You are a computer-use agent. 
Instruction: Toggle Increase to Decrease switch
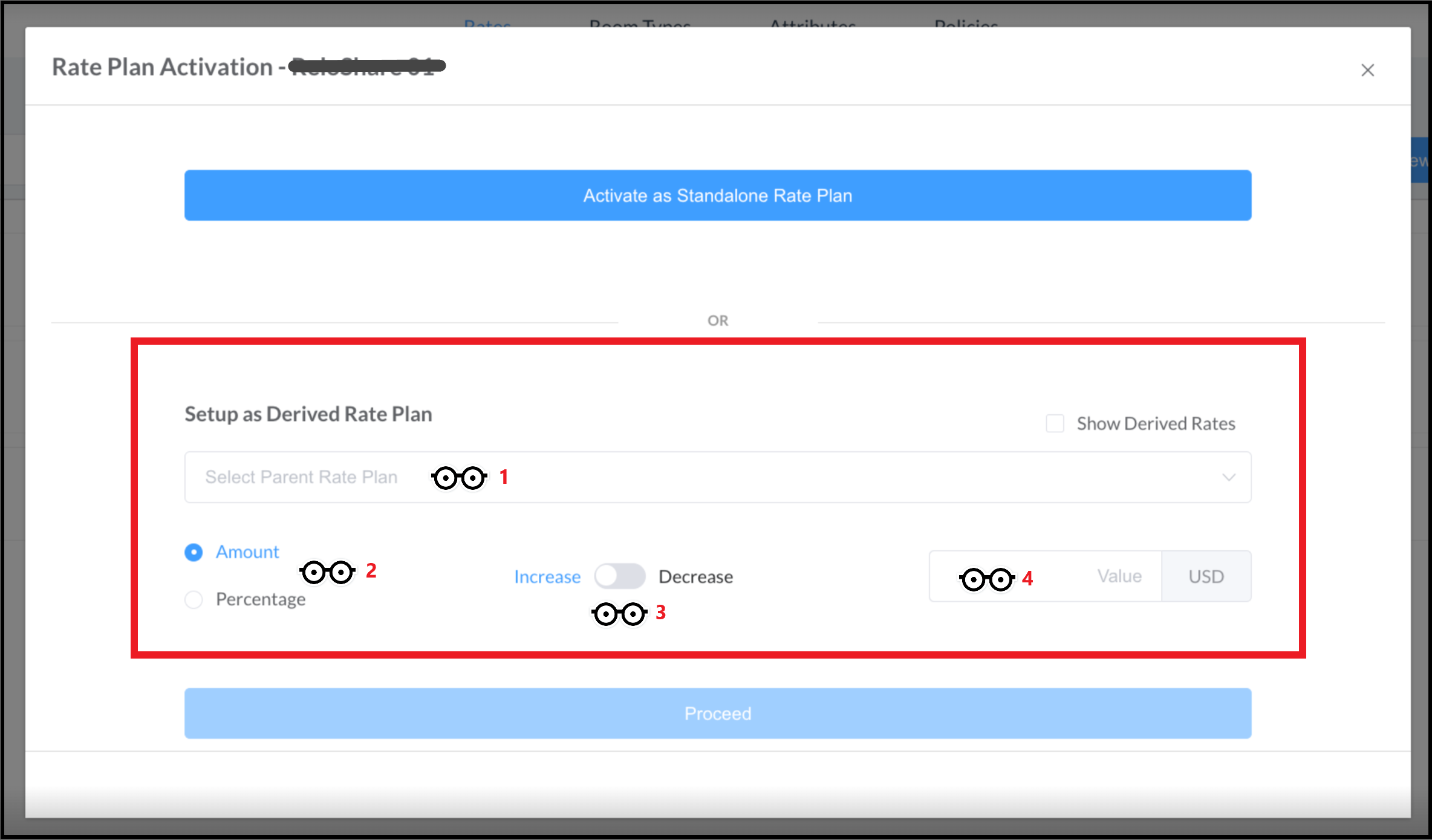(x=618, y=575)
